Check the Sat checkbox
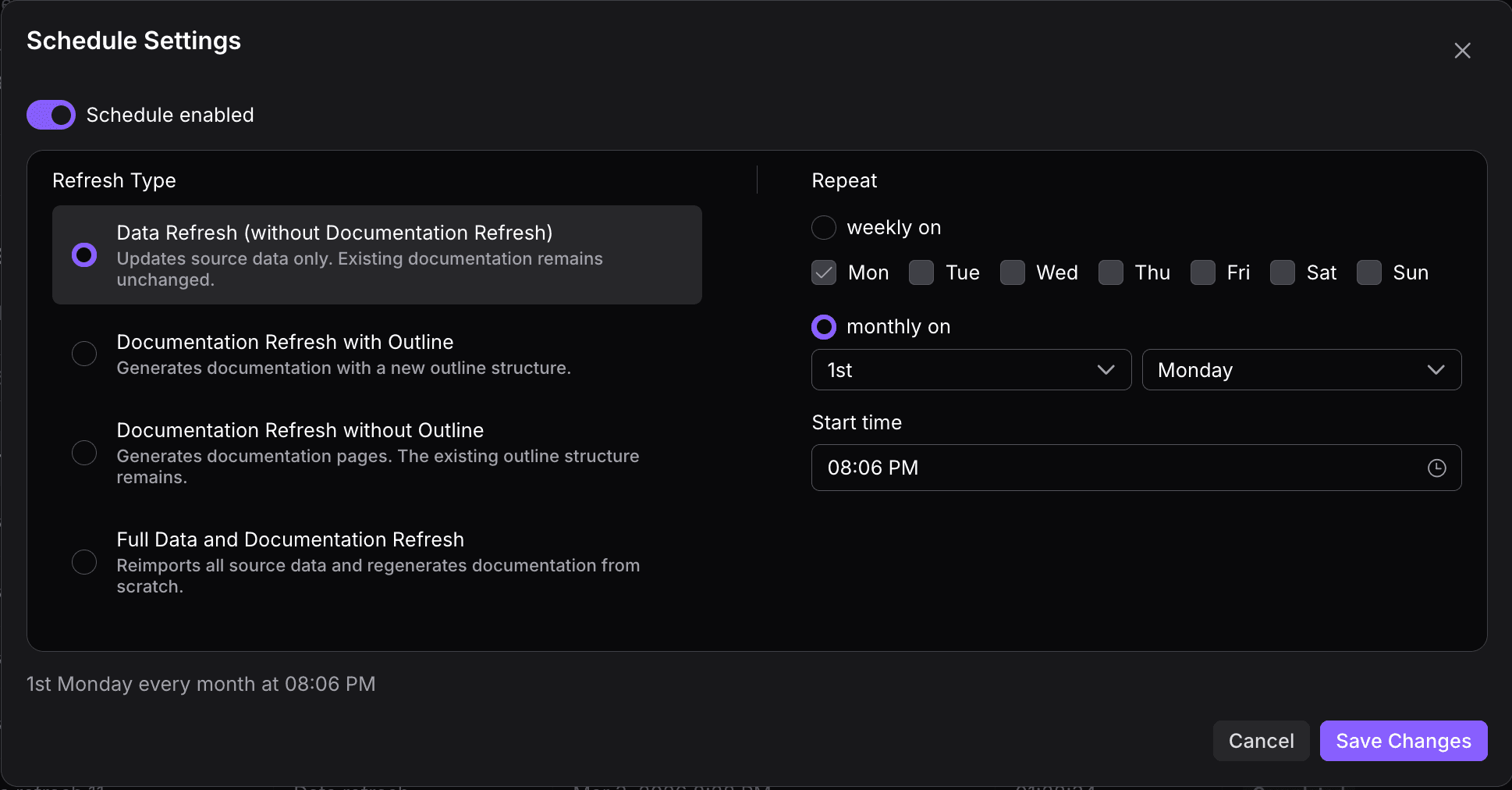The image size is (1512, 790). (1283, 272)
